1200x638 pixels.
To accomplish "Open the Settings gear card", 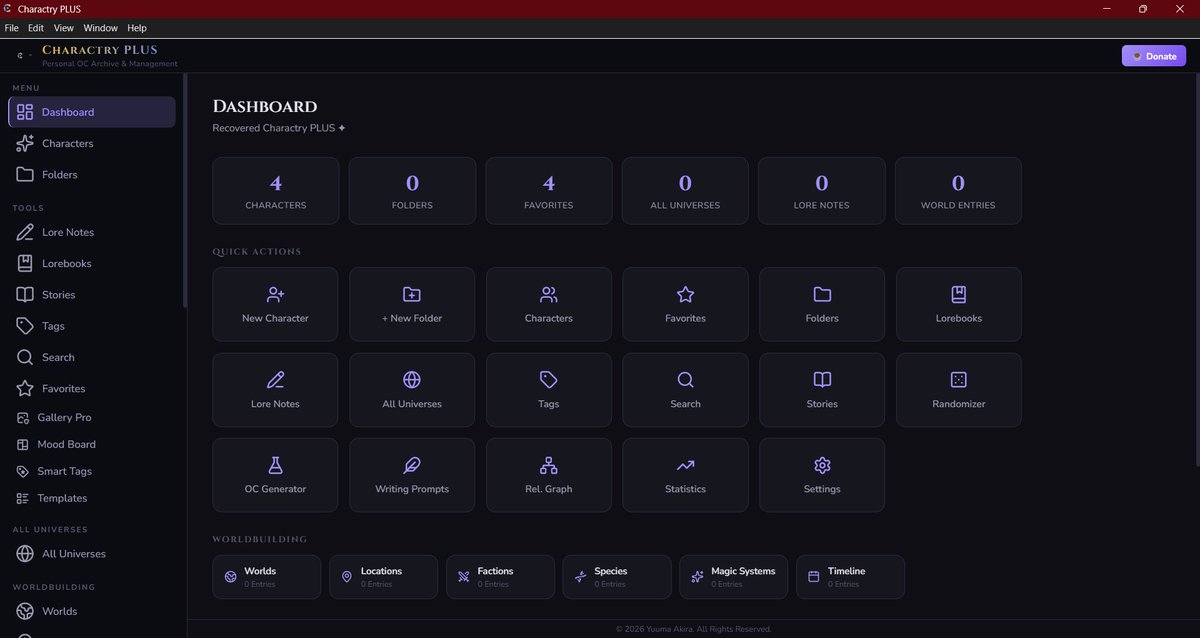I will 822,475.
